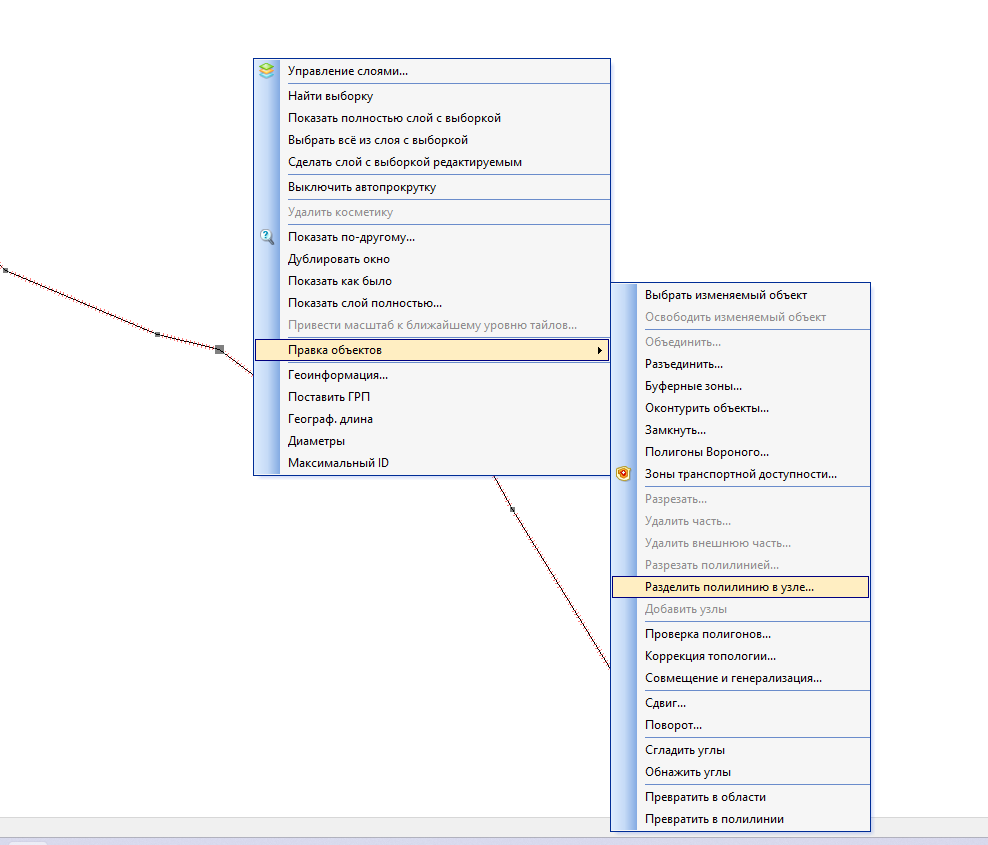Choose Сделать слой с выборкой редактируемым

click(404, 162)
